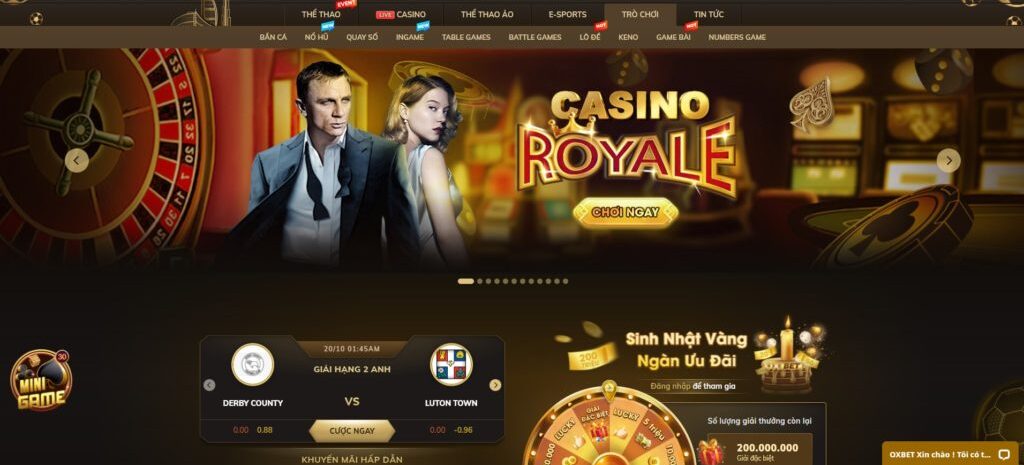Select the second carousel indicator dot
This screenshot has width=1024, height=465.
tap(480, 281)
